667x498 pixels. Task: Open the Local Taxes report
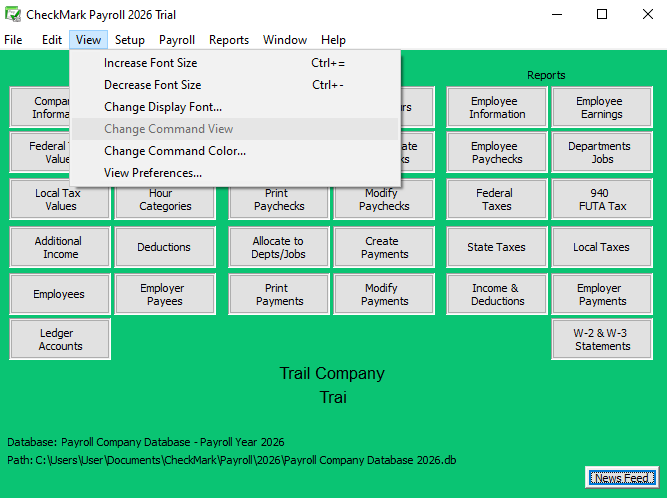click(x=602, y=247)
